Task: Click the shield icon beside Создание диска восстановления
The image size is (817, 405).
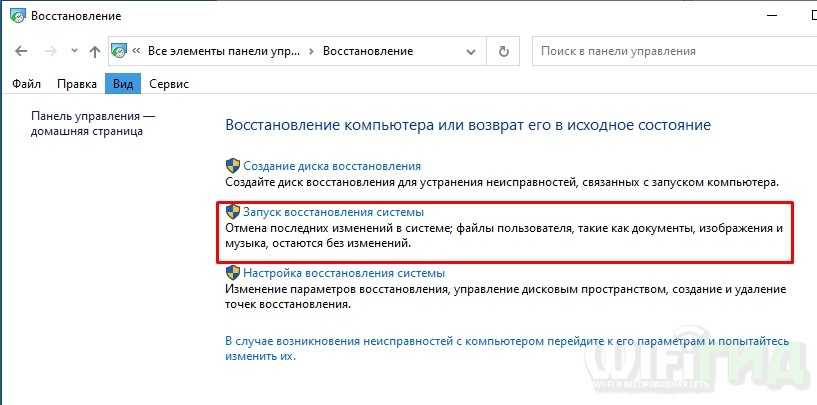Action: (x=233, y=166)
